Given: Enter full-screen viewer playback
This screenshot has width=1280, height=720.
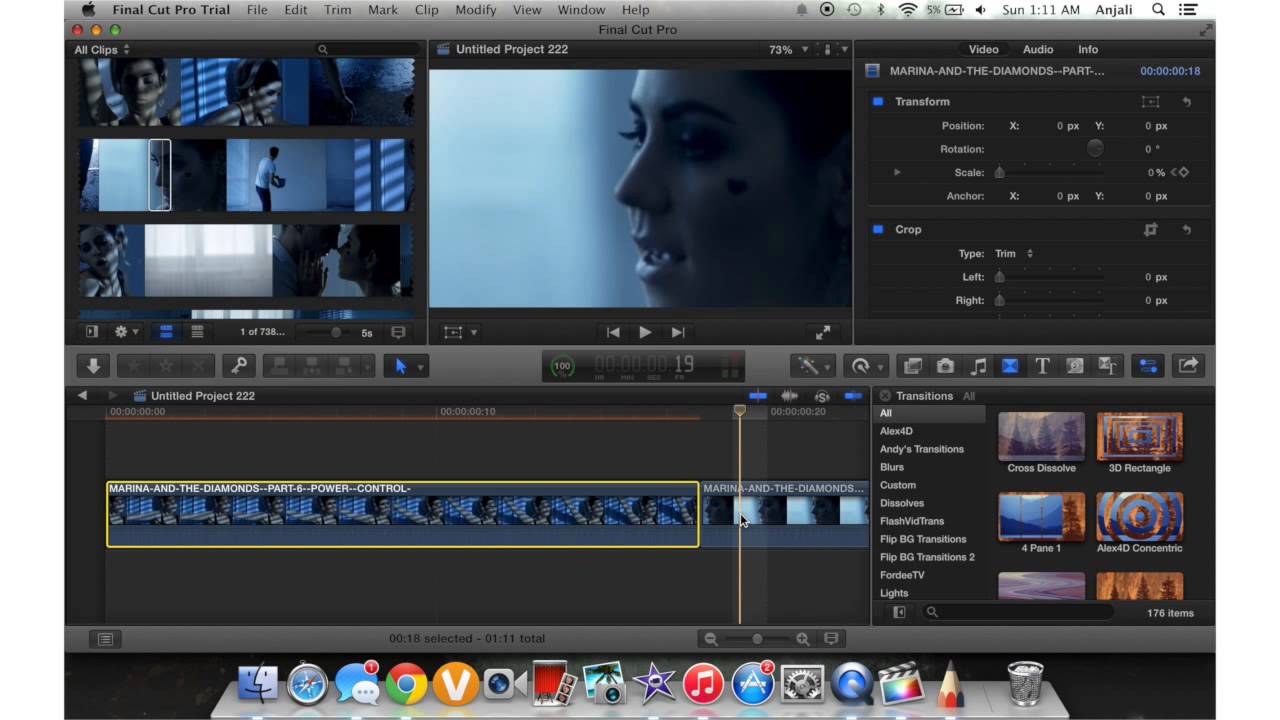Looking at the screenshot, I should click(823, 332).
